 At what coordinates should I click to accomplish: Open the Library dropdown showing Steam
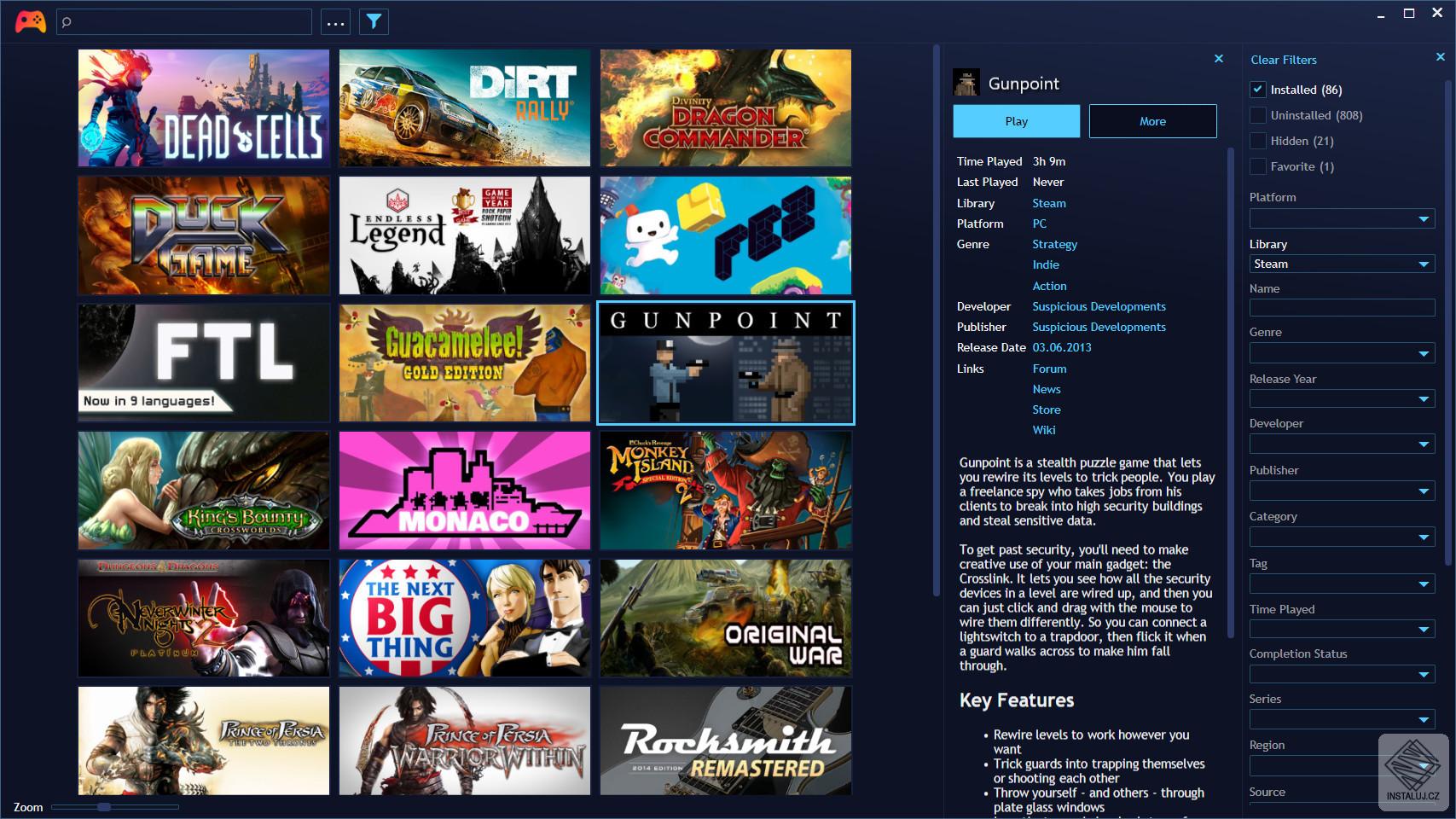1342,264
